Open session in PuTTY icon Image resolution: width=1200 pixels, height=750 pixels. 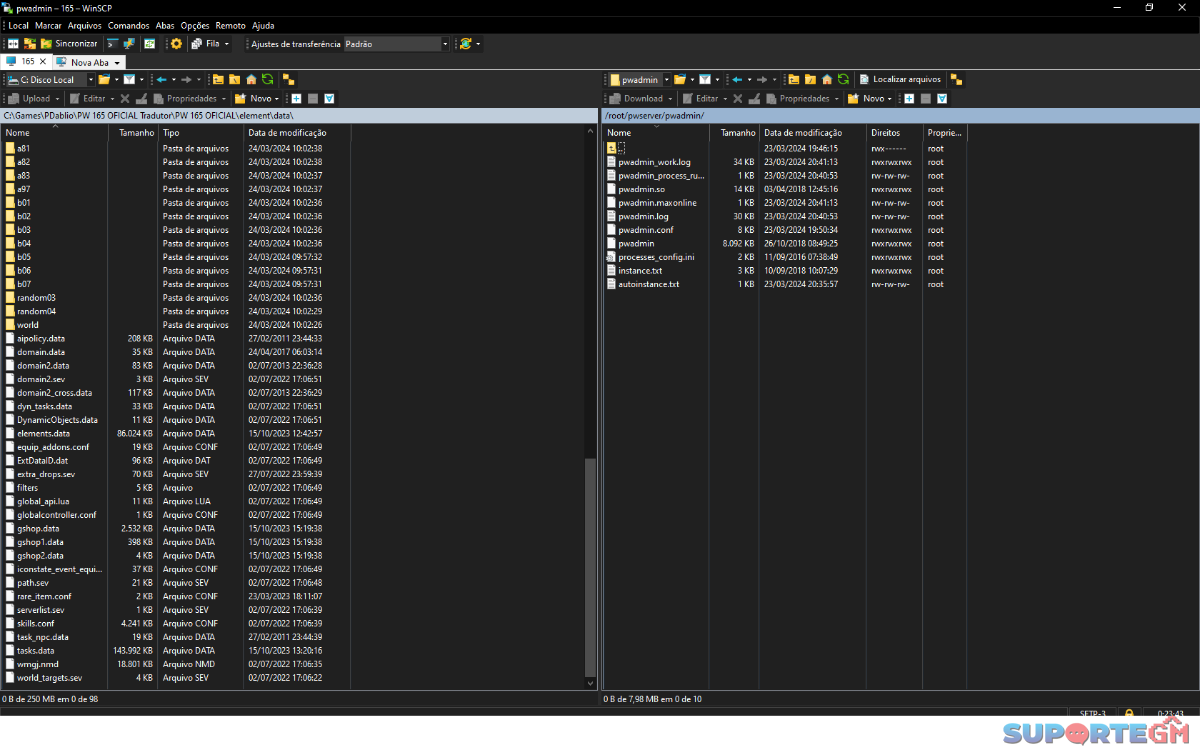tap(129, 44)
